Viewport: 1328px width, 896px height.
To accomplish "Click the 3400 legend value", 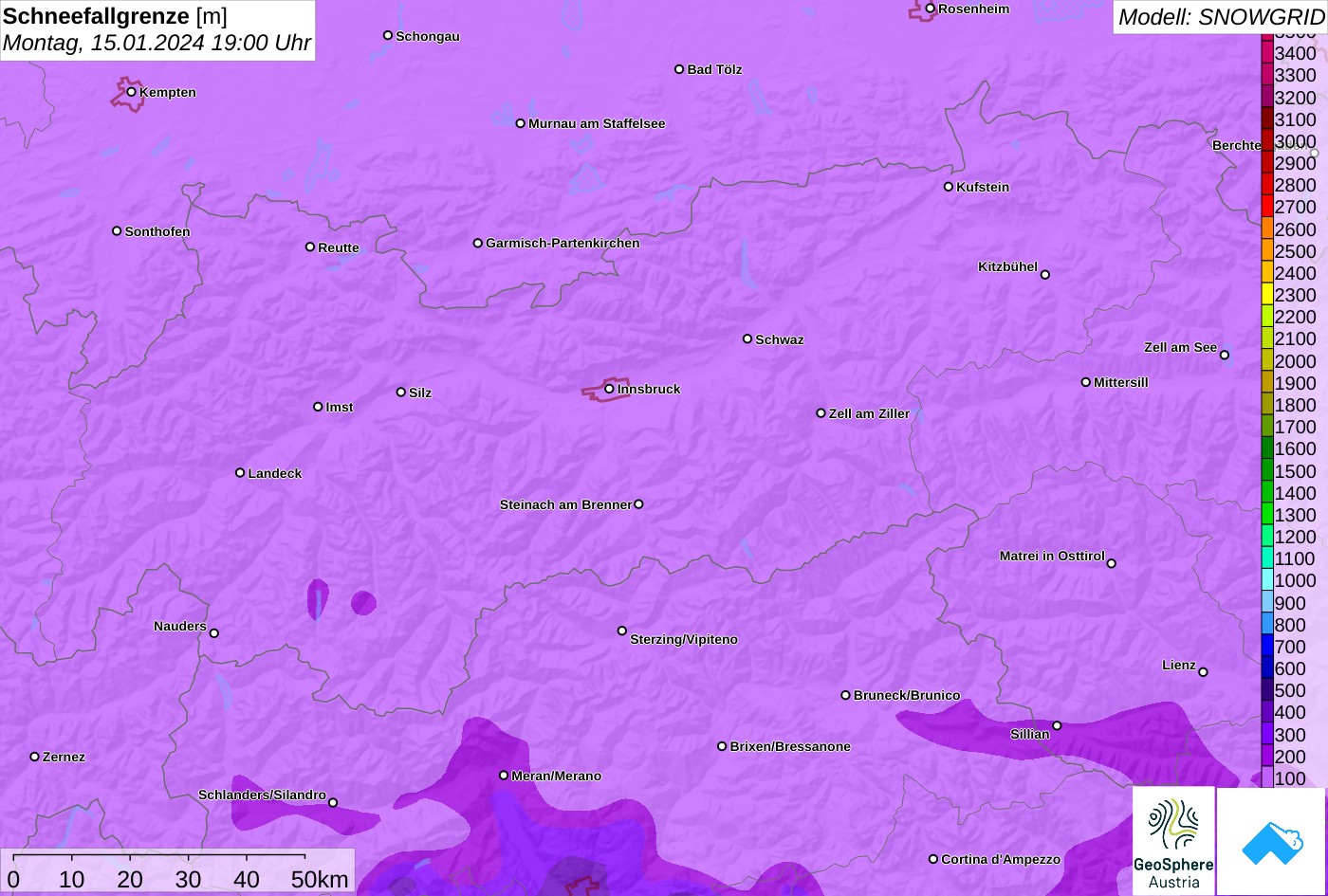I will (x=1296, y=53).
